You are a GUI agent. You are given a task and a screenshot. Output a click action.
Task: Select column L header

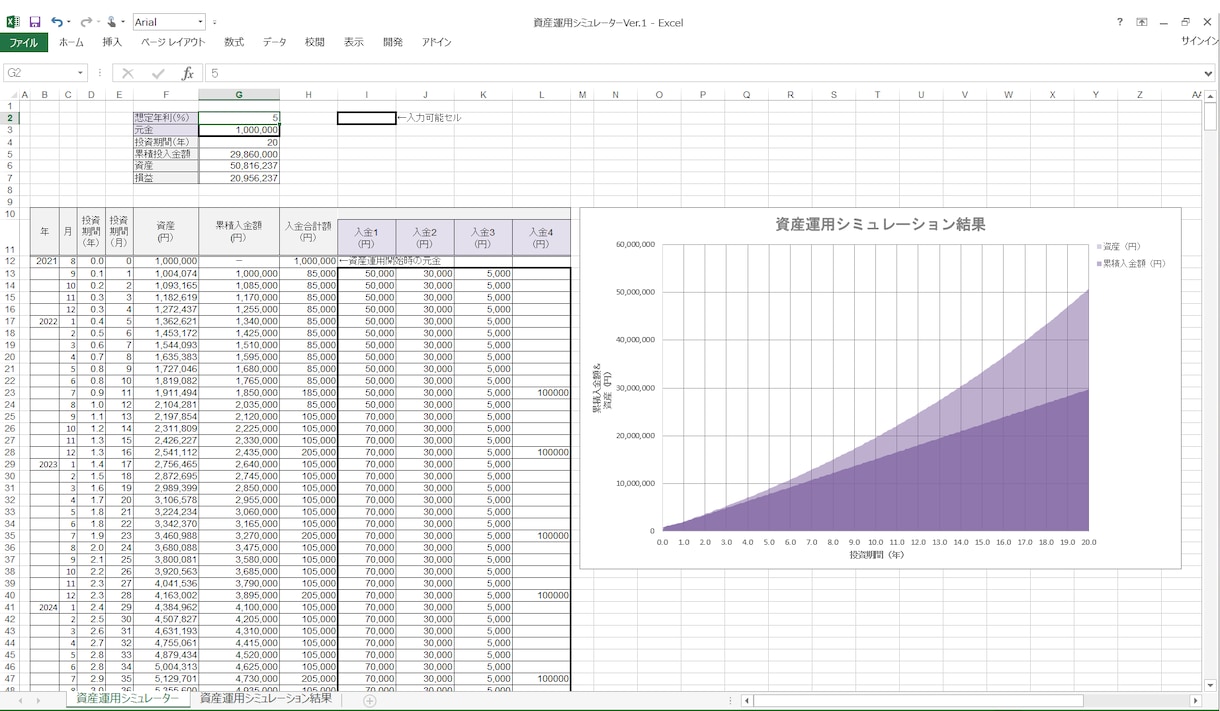click(541, 95)
